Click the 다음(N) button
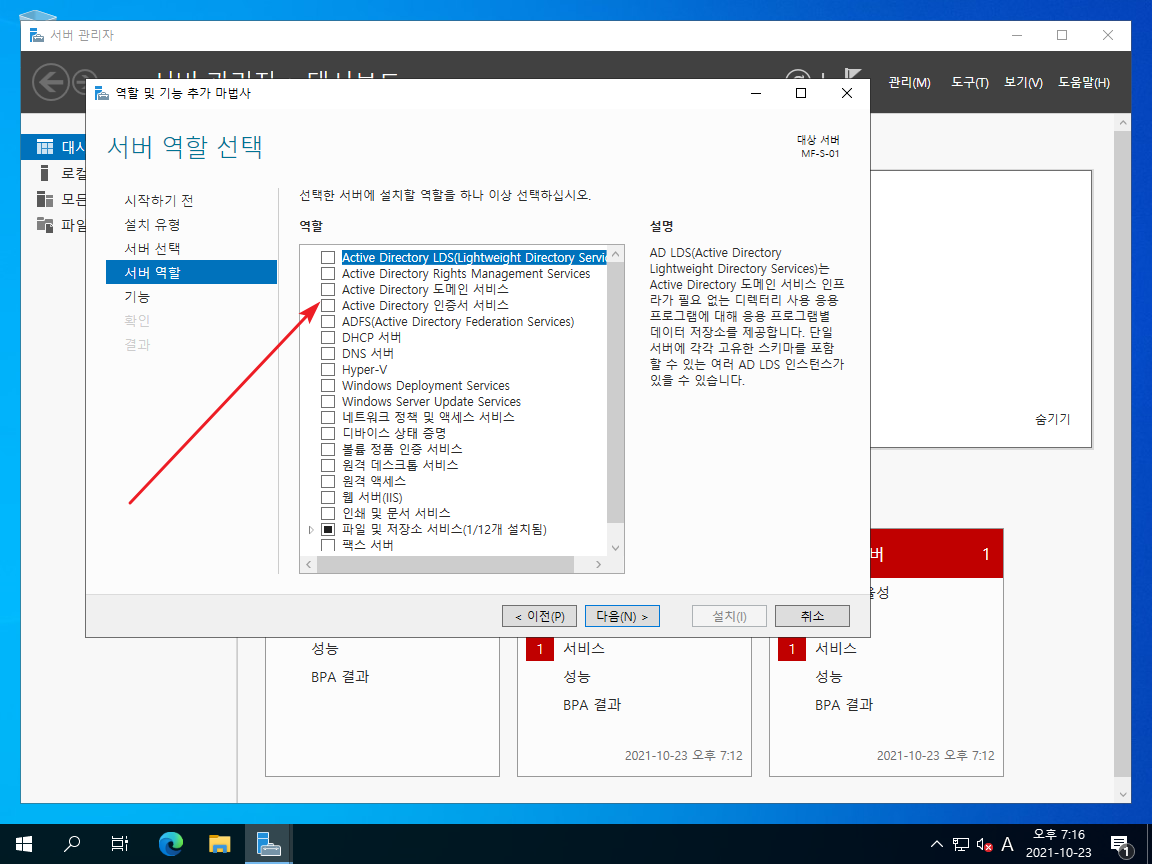Screen dimensions: 1152x864 tap(622, 616)
